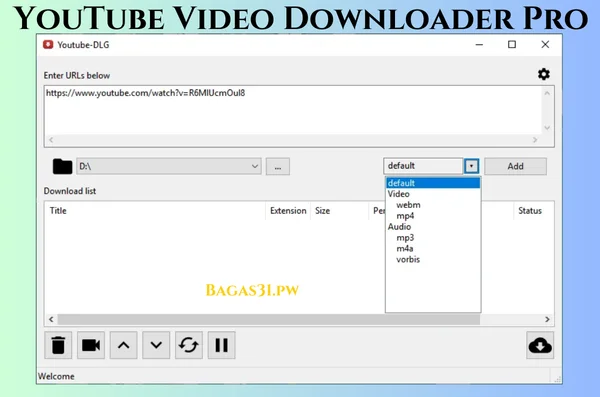Click the Title column header
The width and height of the screenshot is (600, 397).
click(x=156, y=211)
